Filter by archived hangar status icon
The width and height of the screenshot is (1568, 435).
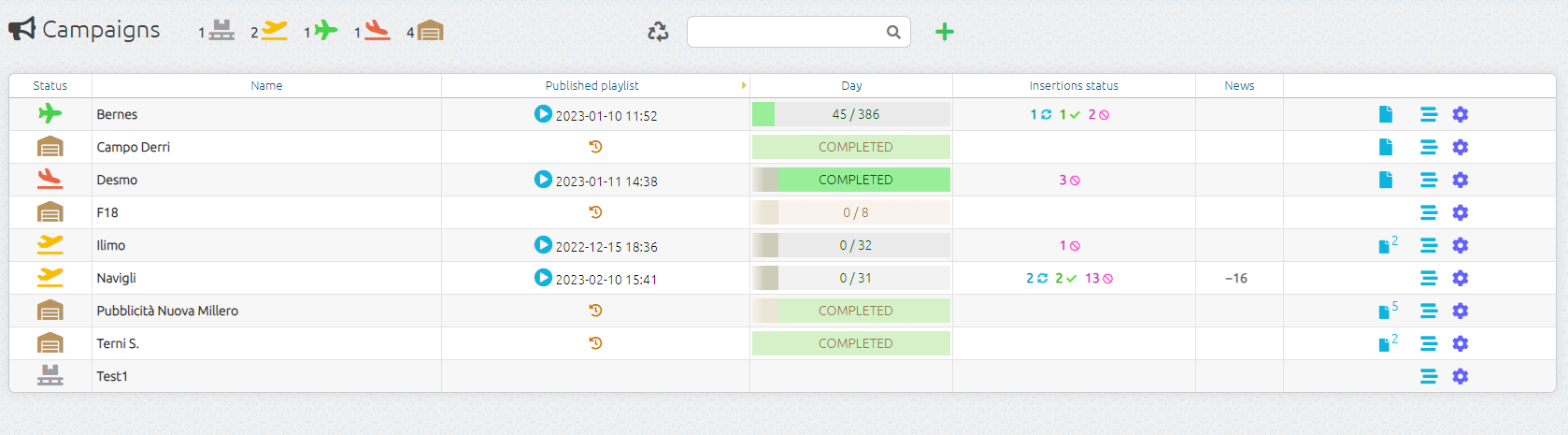430,31
